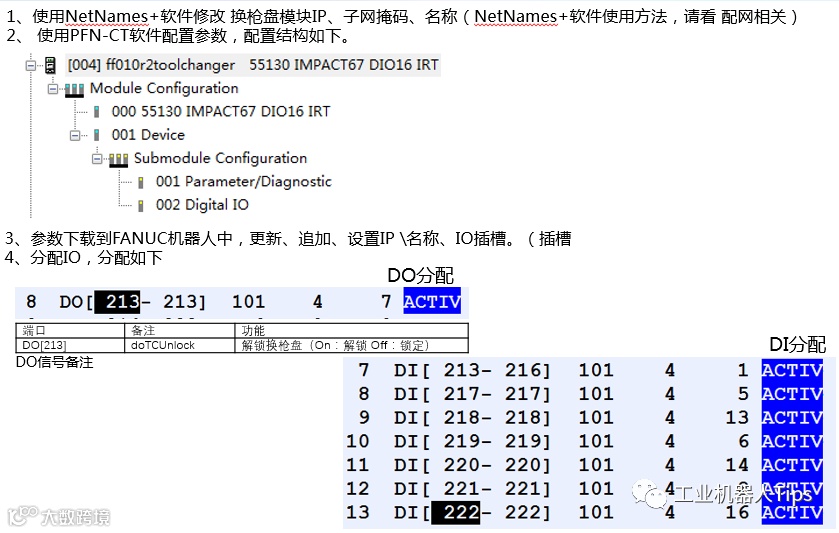Screen dimensions: 839x533
Task: Click the 001 Parameter/Diagnostic submodule icon
Action: pos(141,182)
